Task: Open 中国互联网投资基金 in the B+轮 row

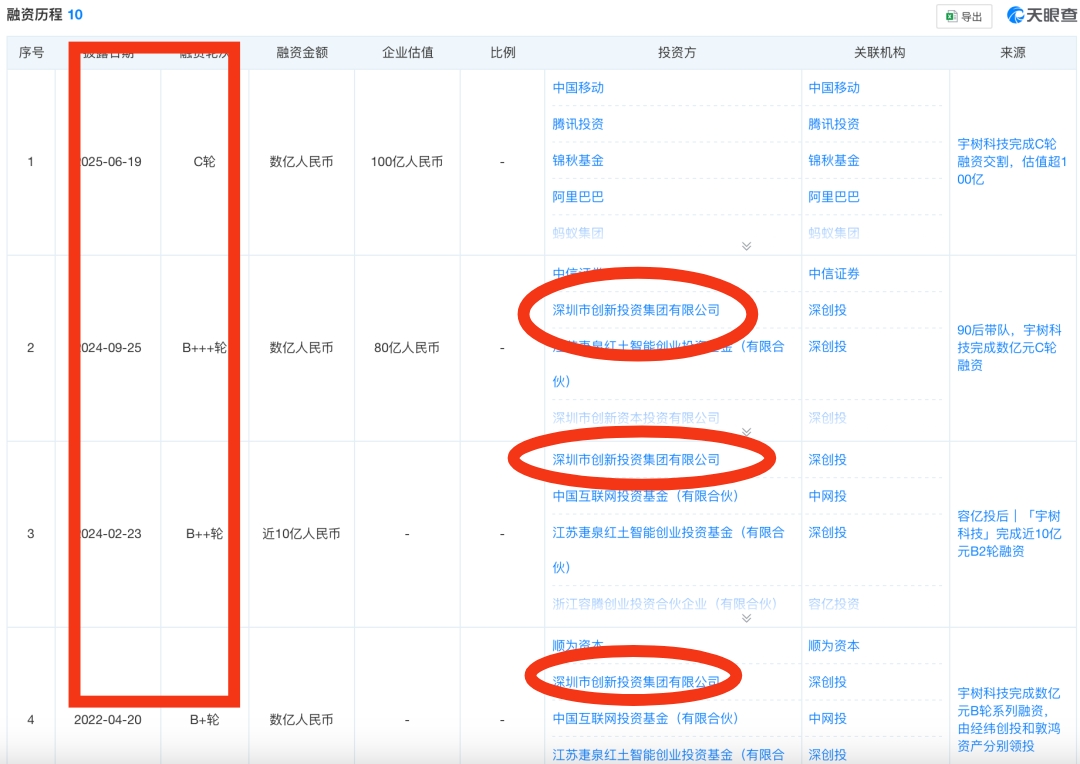Action: pos(645,719)
